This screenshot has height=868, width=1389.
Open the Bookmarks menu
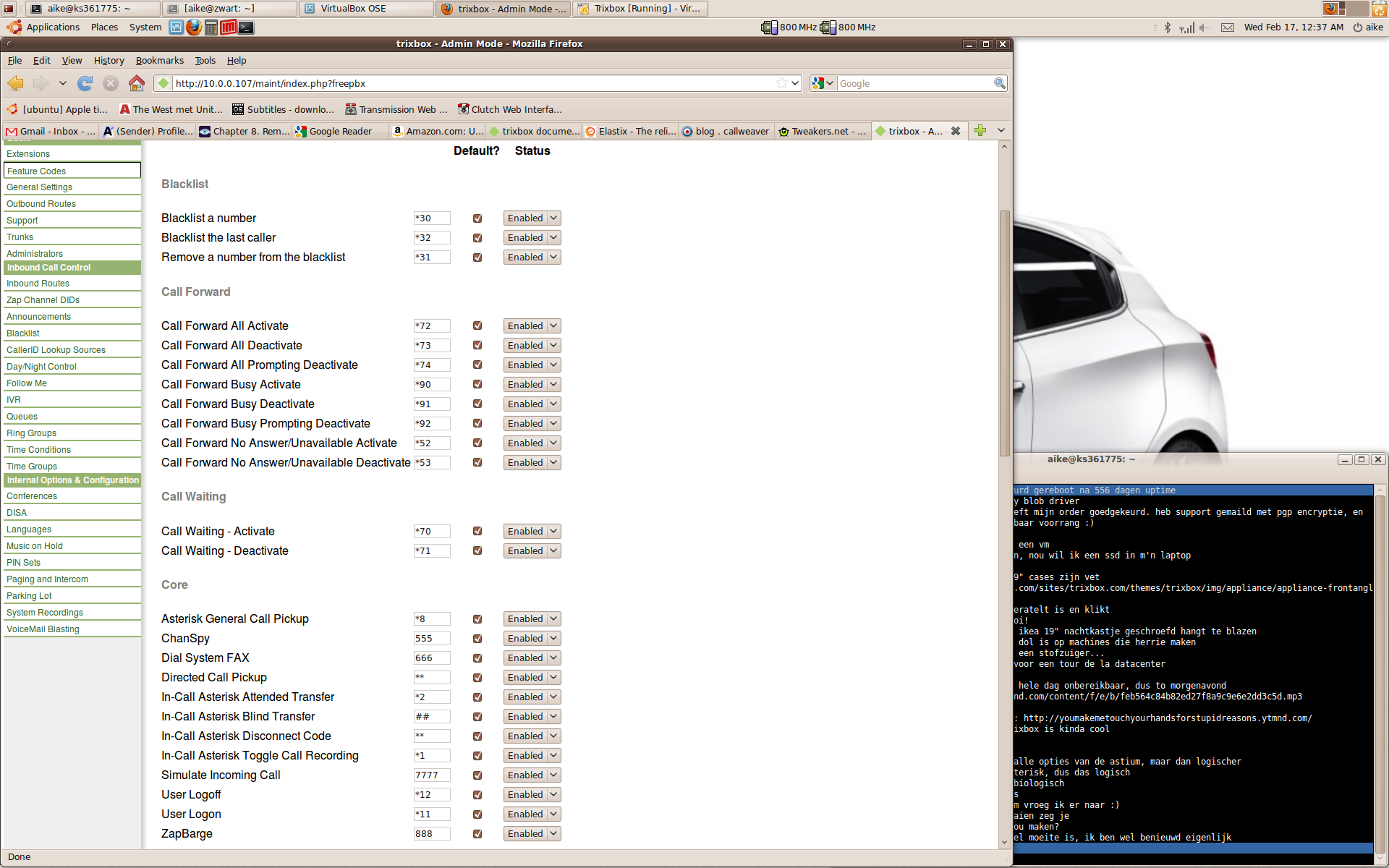coord(159,61)
